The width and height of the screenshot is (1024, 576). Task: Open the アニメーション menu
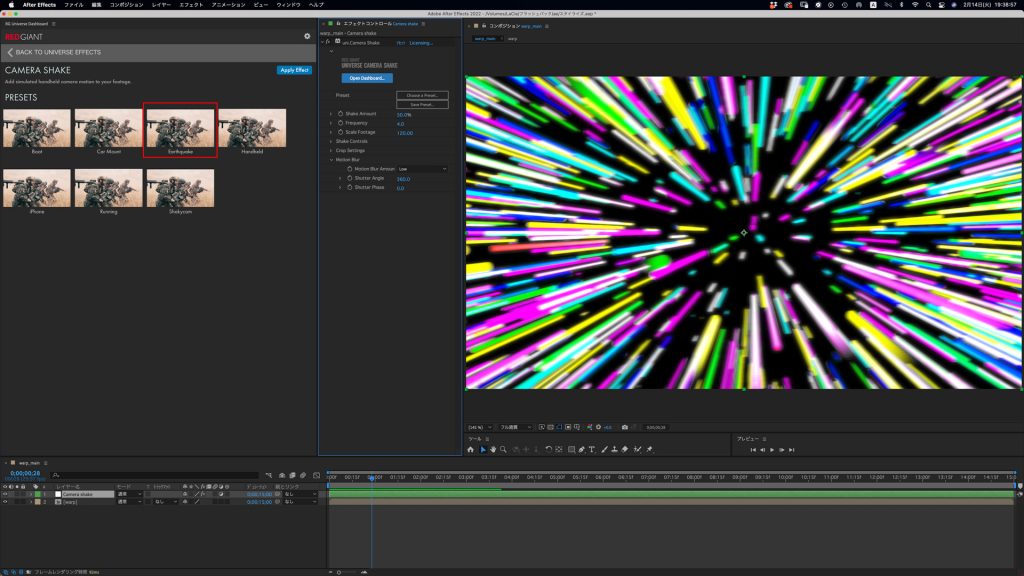[x=228, y=5]
